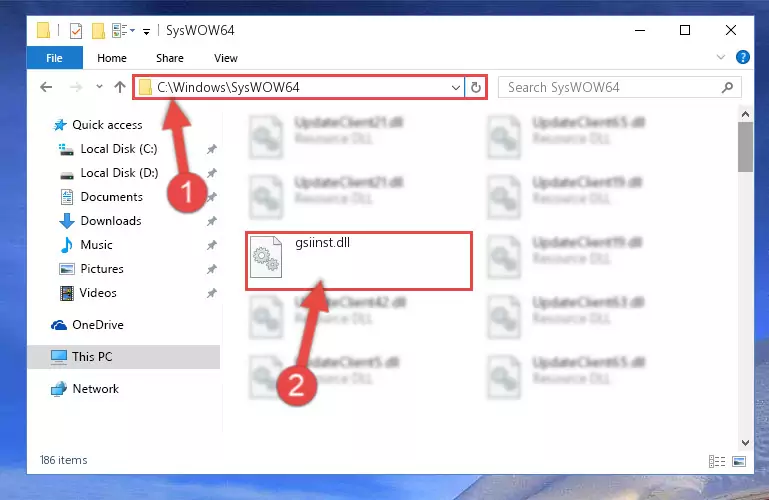Viewport: 769px width, 500px height.
Task: Click pin icon next to Videos
Action: [211, 293]
